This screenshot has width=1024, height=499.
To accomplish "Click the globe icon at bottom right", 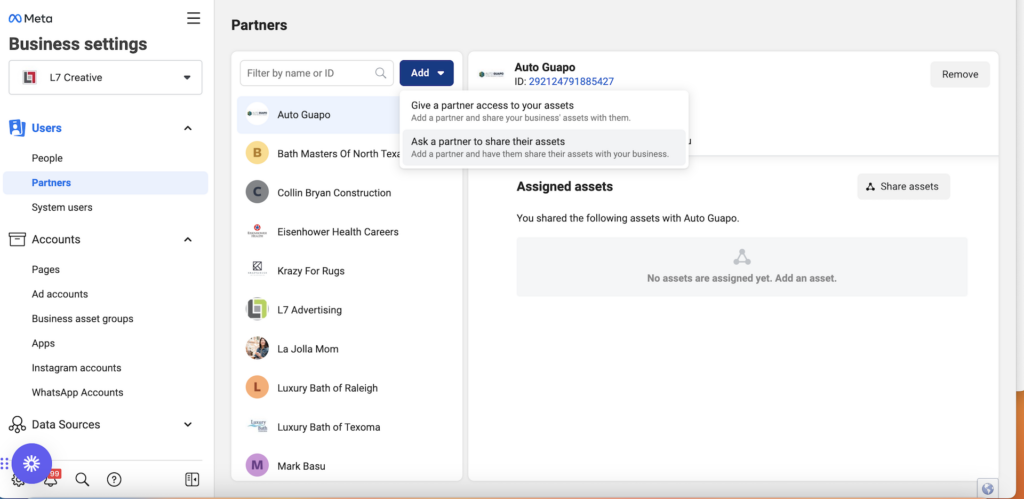I will [x=987, y=488].
